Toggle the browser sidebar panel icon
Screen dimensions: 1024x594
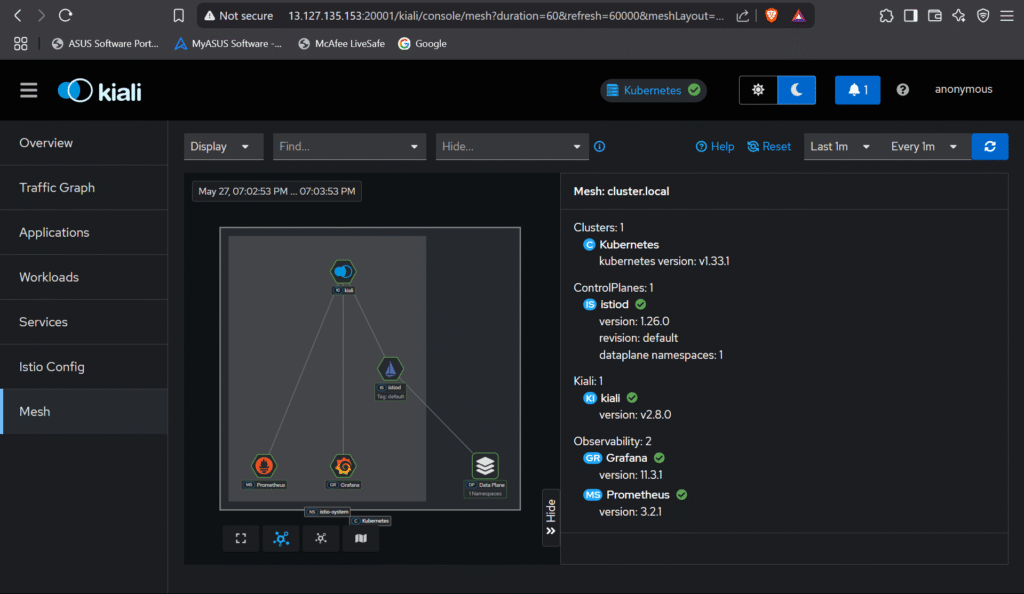910,16
